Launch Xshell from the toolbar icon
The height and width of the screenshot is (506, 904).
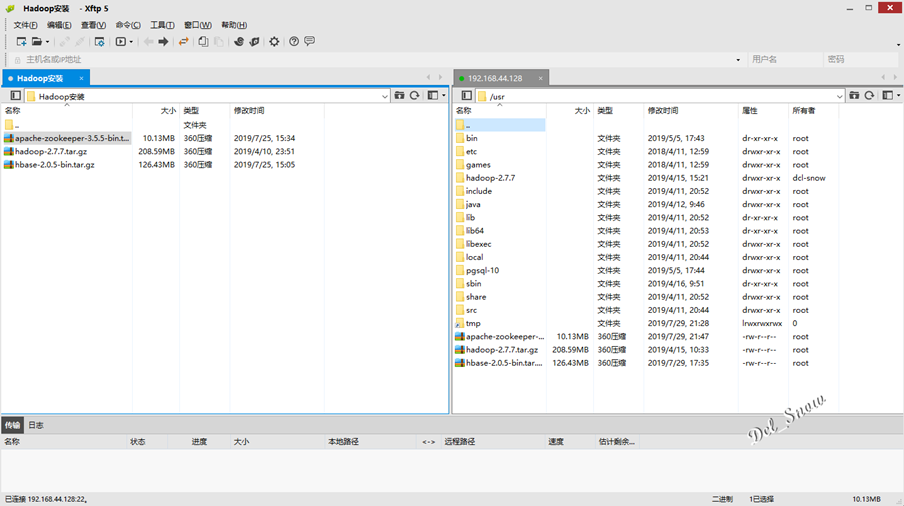tap(239, 41)
